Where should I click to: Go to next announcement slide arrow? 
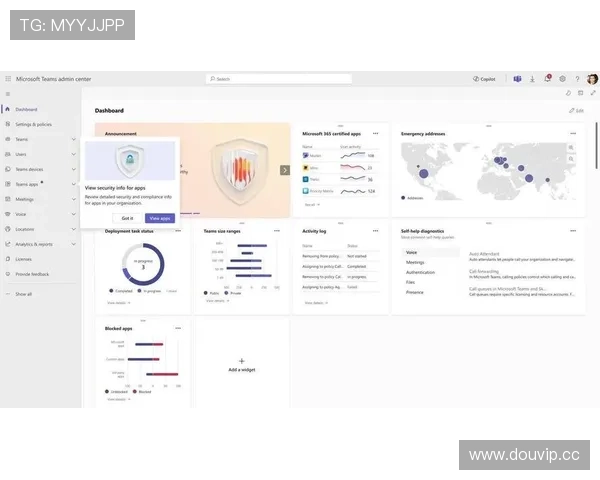coord(285,170)
